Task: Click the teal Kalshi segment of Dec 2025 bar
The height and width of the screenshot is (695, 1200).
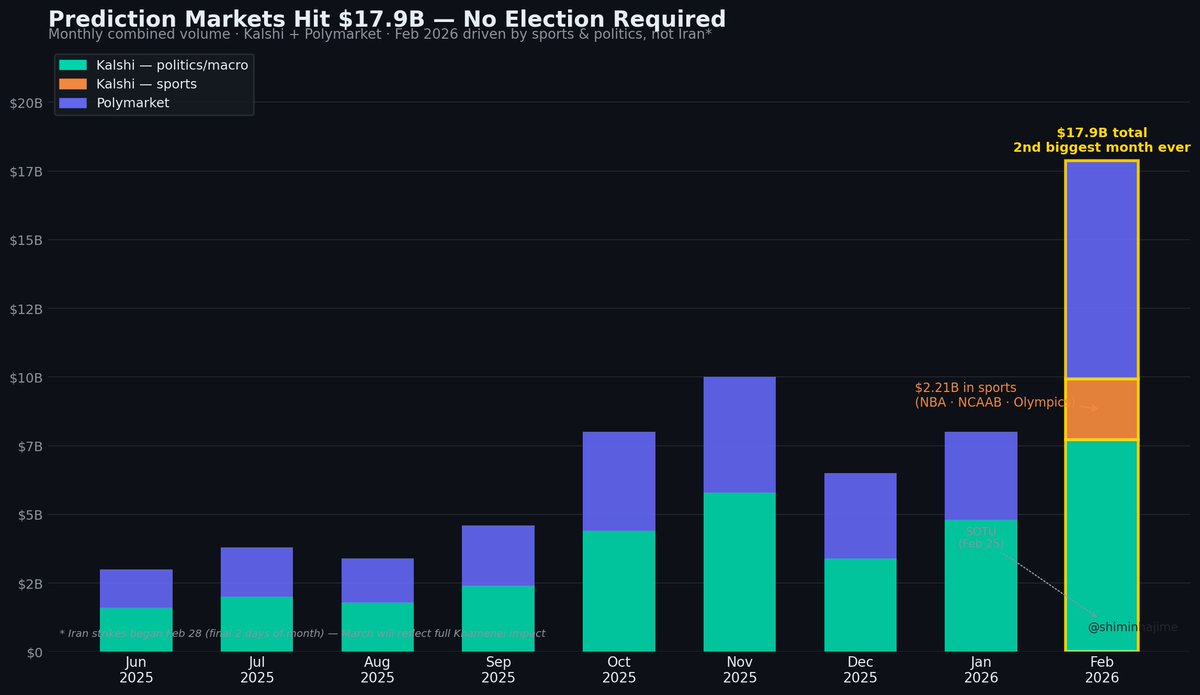Action: point(860,605)
